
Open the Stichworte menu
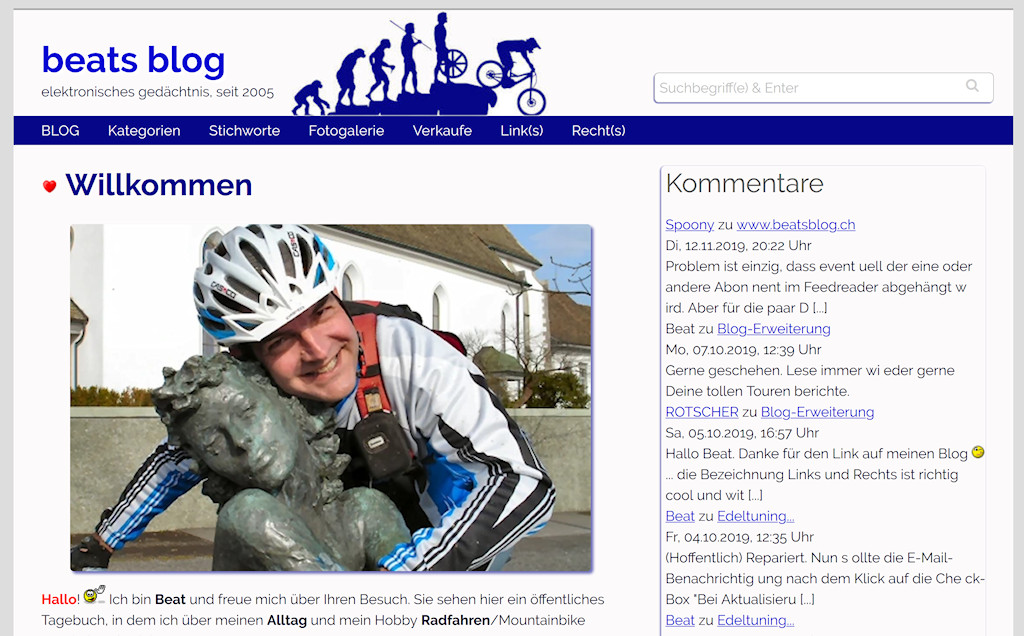[244, 131]
